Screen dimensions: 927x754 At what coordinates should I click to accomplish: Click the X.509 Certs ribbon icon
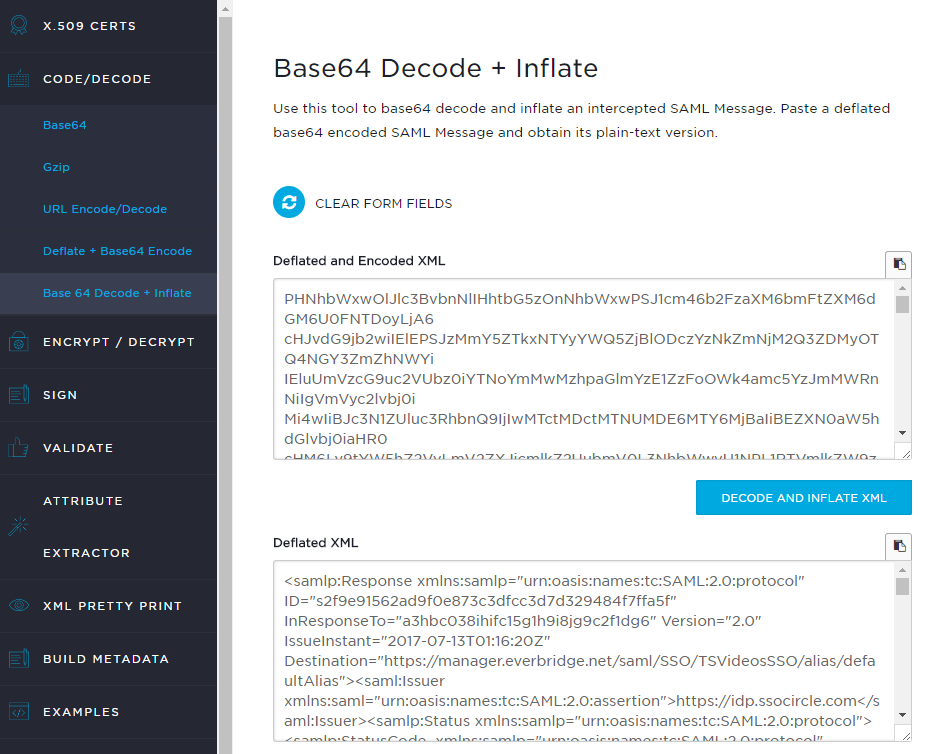click(18, 26)
